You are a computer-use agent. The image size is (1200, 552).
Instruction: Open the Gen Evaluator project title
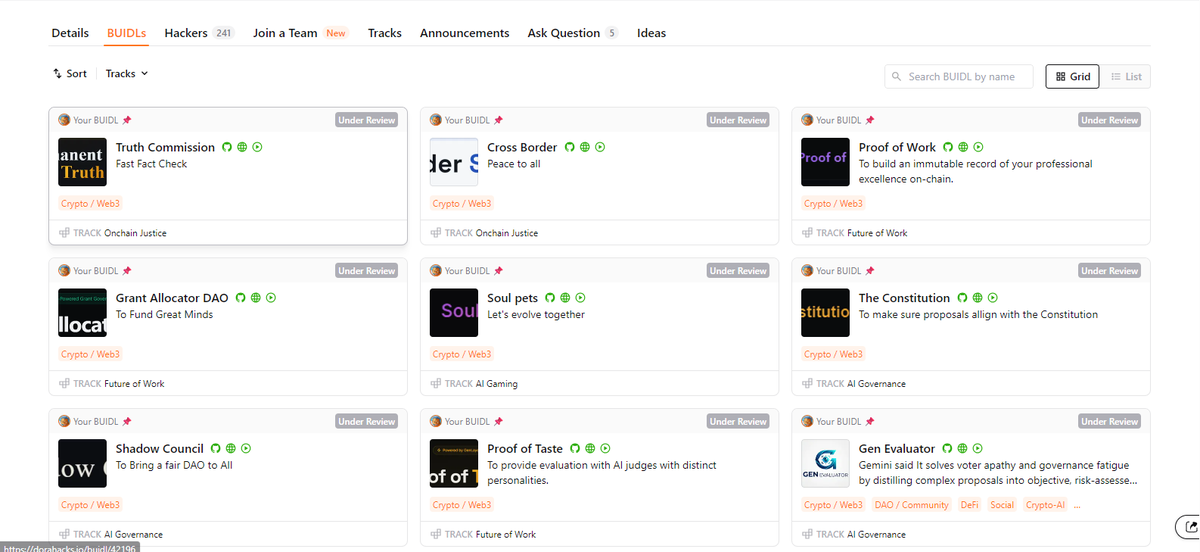[x=897, y=449]
